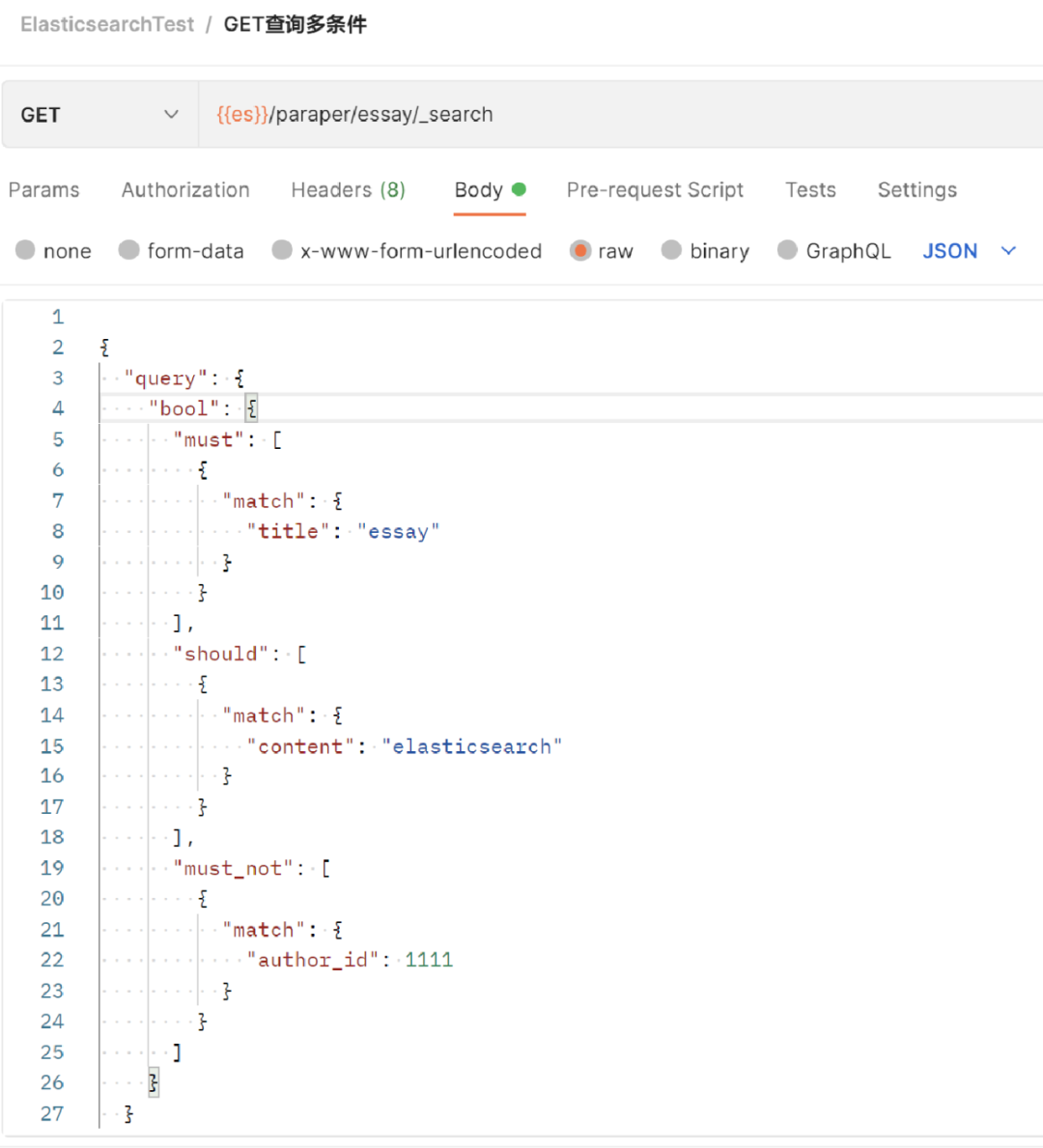Click the "must_not" key on line 19
The height and width of the screenshot is (1148, 1043).
point(234,868)
